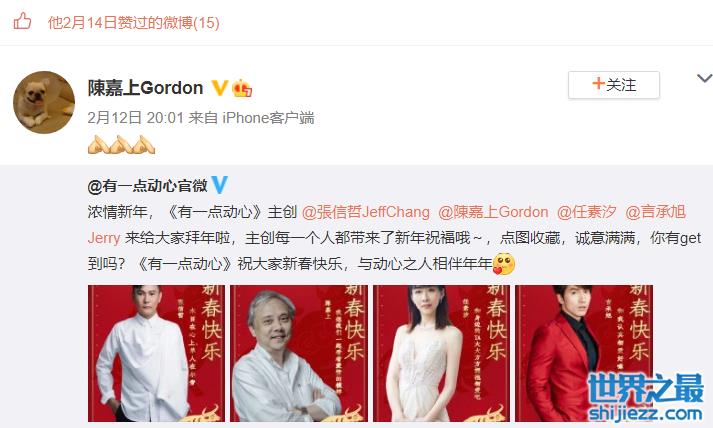This screenshot has height=428, width=713.
Task: Open the 2月12日 20:01 timestamp link
Action: [136, 118]
